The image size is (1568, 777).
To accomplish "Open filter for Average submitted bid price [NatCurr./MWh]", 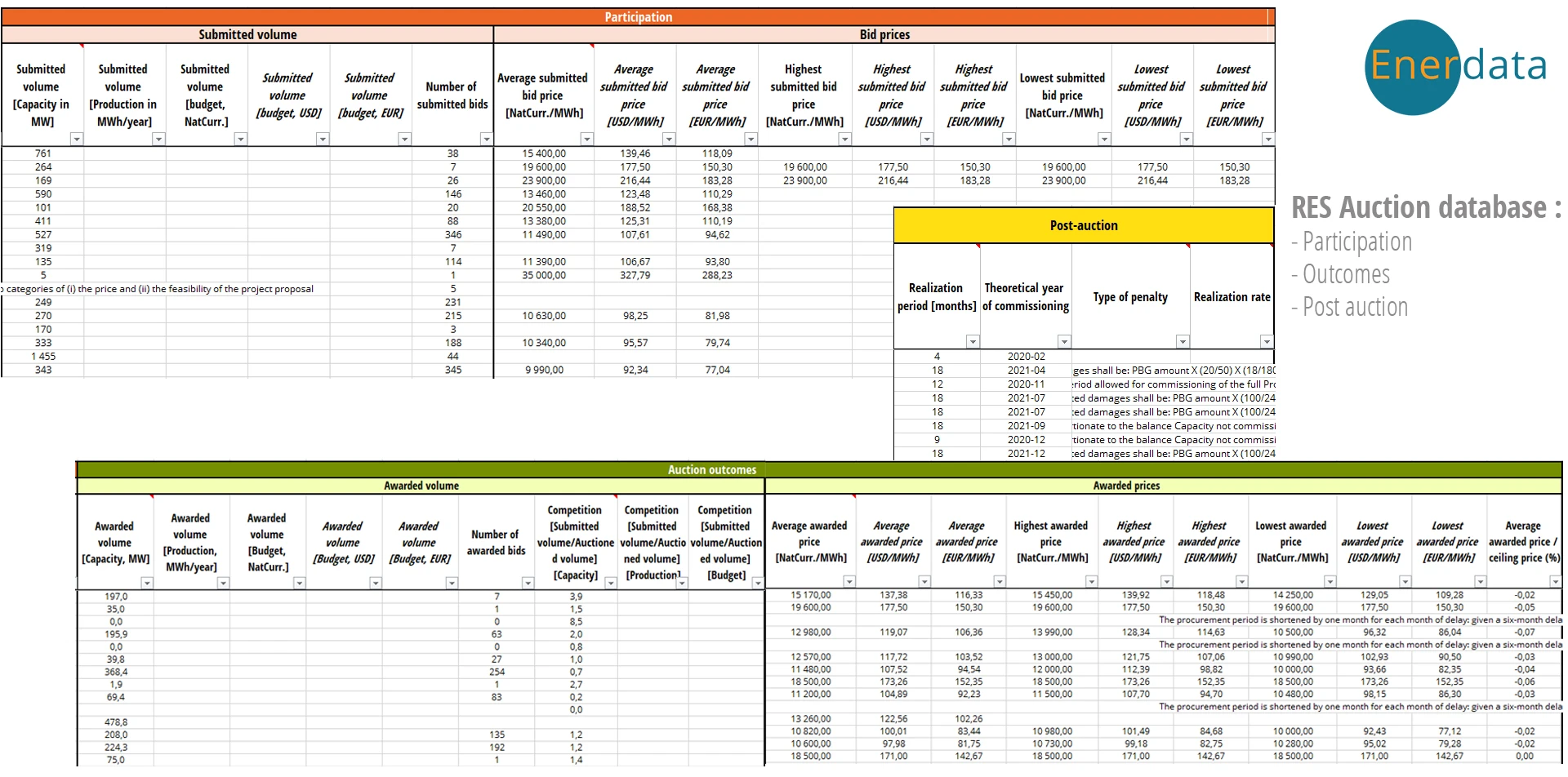I will click(586, 140).
